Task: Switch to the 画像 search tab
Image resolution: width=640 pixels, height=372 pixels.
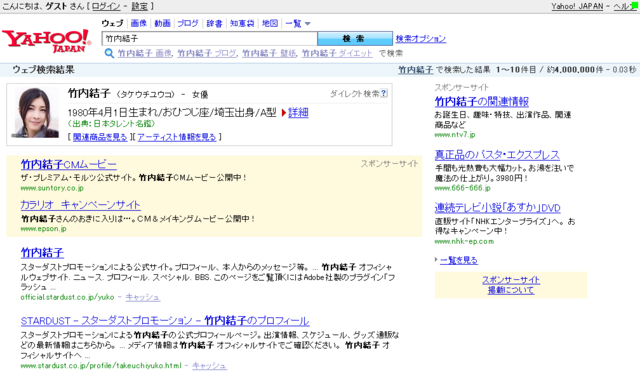Action: [x=139, y=23]
